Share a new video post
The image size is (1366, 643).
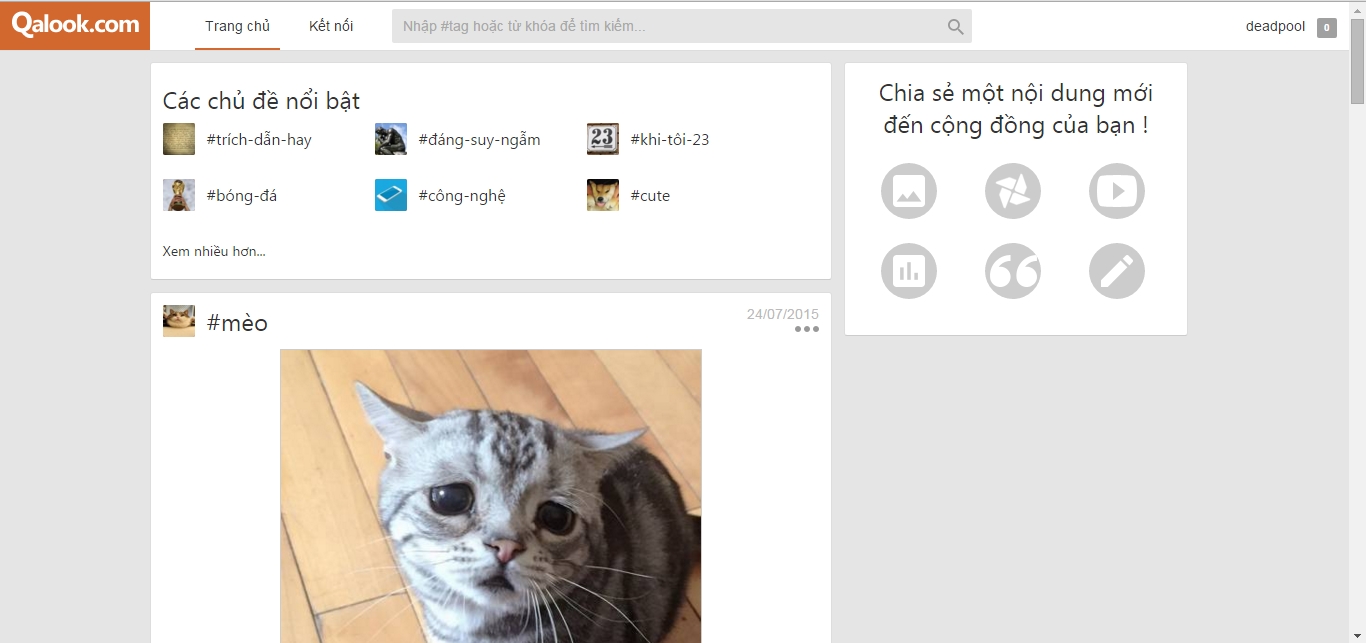pyautogui.click(x=1117, y=191)
